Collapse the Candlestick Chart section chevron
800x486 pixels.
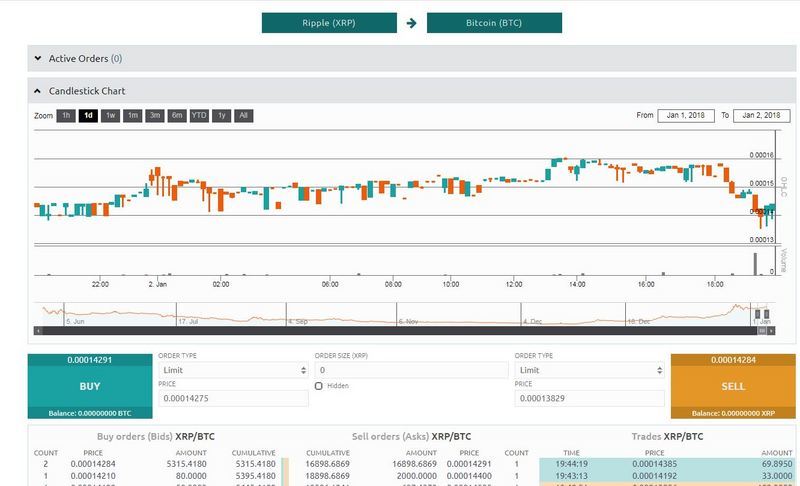[37, 91]
